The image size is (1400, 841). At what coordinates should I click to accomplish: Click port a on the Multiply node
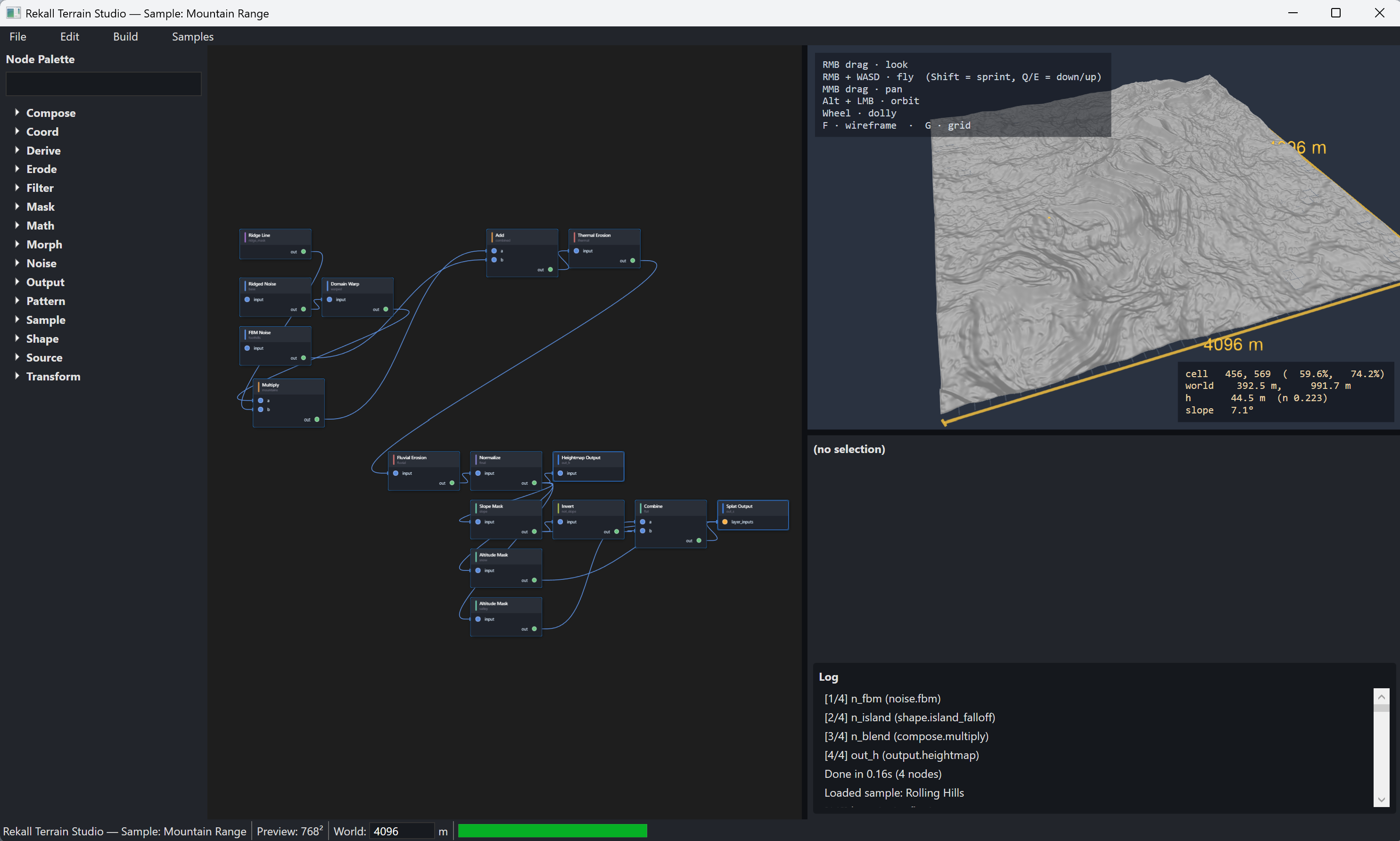(x=261, y=401)
